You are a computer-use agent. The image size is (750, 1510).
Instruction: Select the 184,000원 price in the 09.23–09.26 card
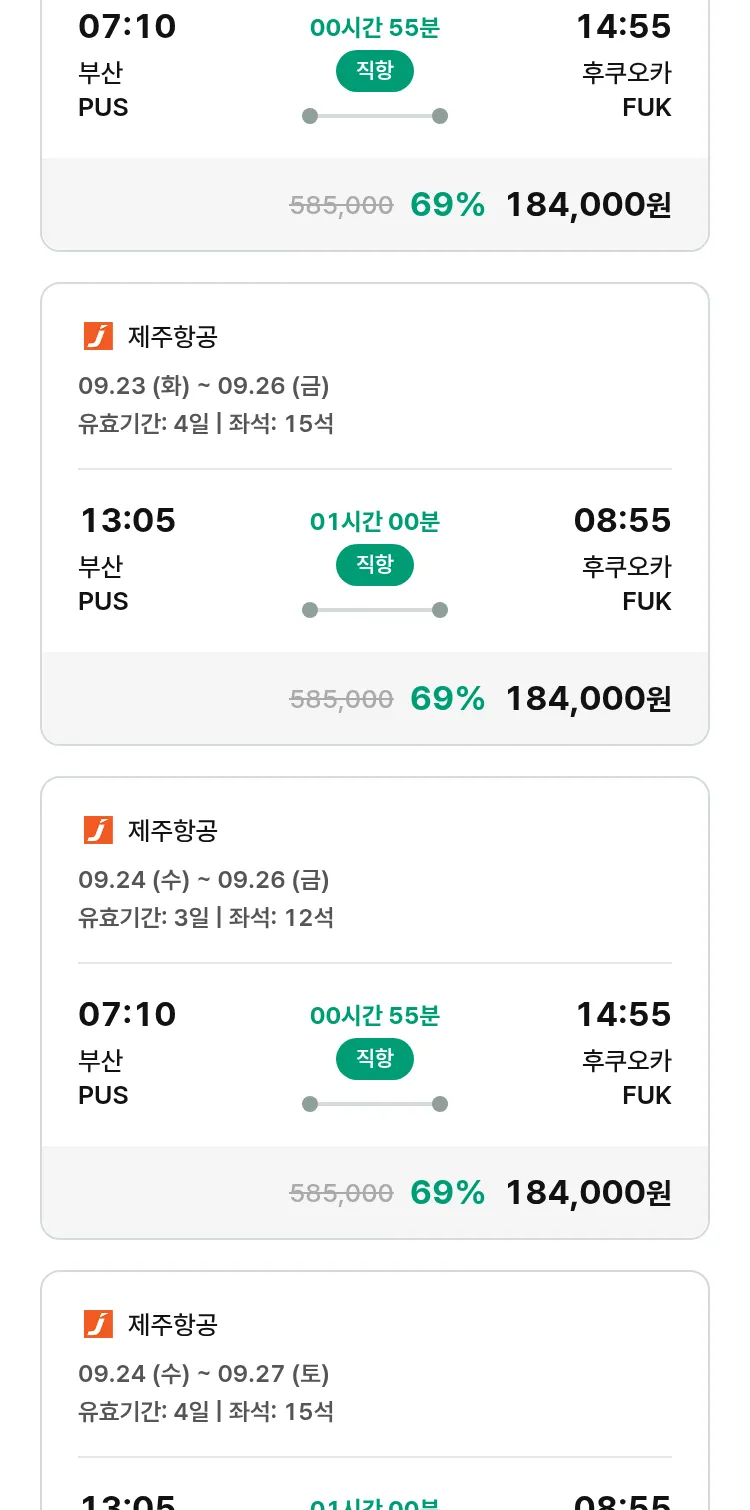[588, 698]
